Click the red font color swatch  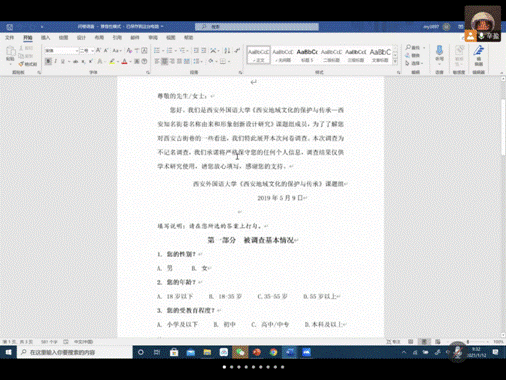click(124, 61)
